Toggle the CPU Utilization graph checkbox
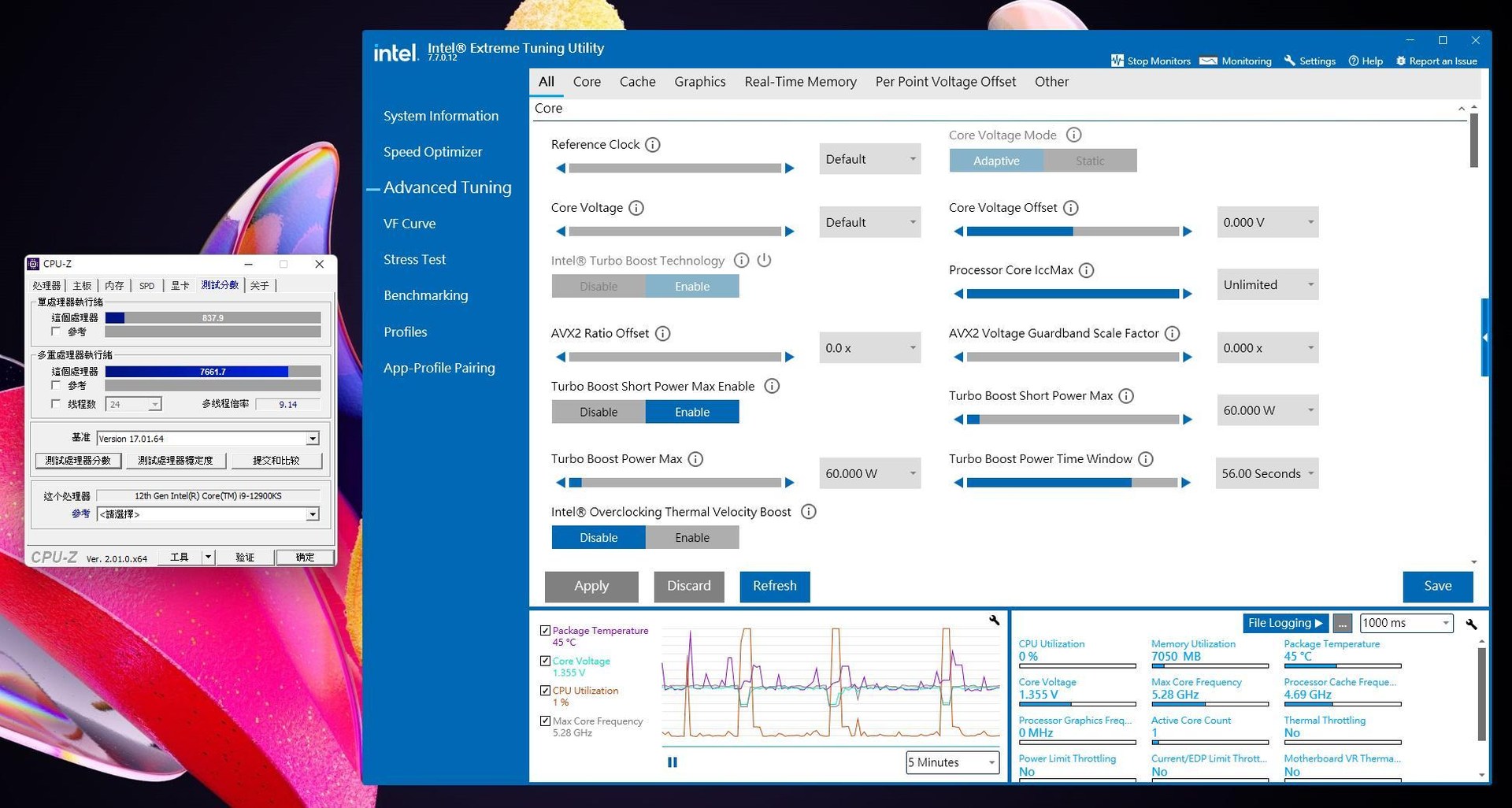Screen dimensions: 1512x808 [545, 691]
